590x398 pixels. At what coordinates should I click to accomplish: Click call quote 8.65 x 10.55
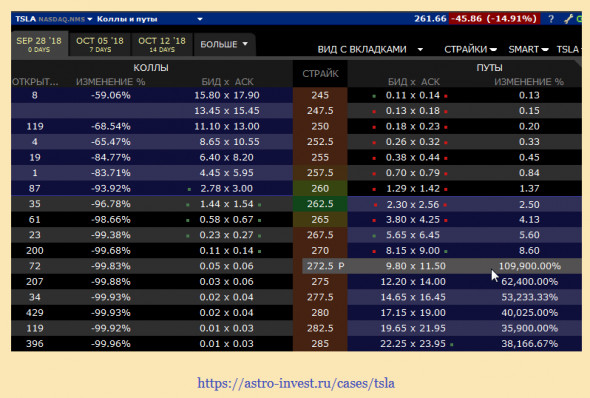[x=230, y=142]
